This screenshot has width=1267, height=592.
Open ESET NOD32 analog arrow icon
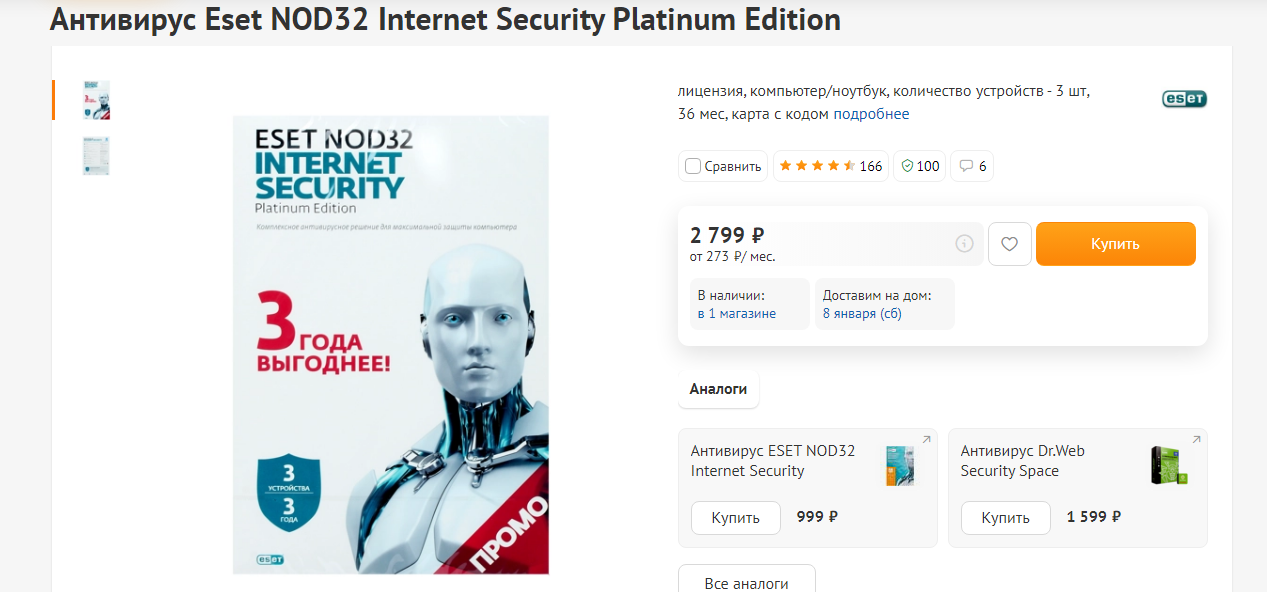pyautogui.click(x=925, y=440)
